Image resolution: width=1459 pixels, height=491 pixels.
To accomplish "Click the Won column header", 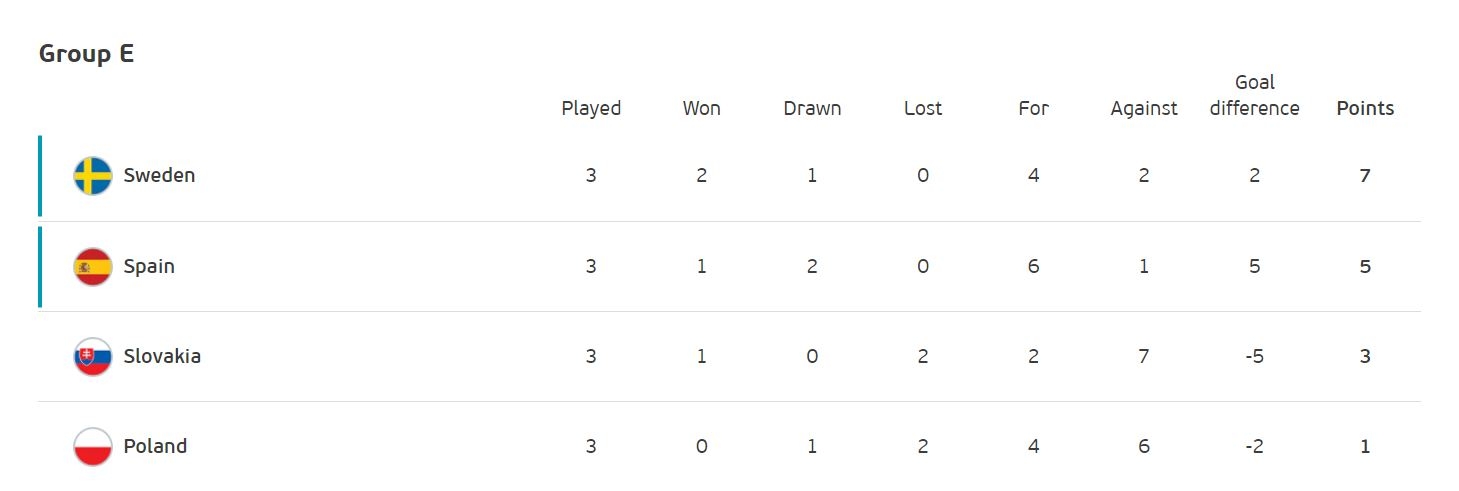I will [x=702, y=109].
